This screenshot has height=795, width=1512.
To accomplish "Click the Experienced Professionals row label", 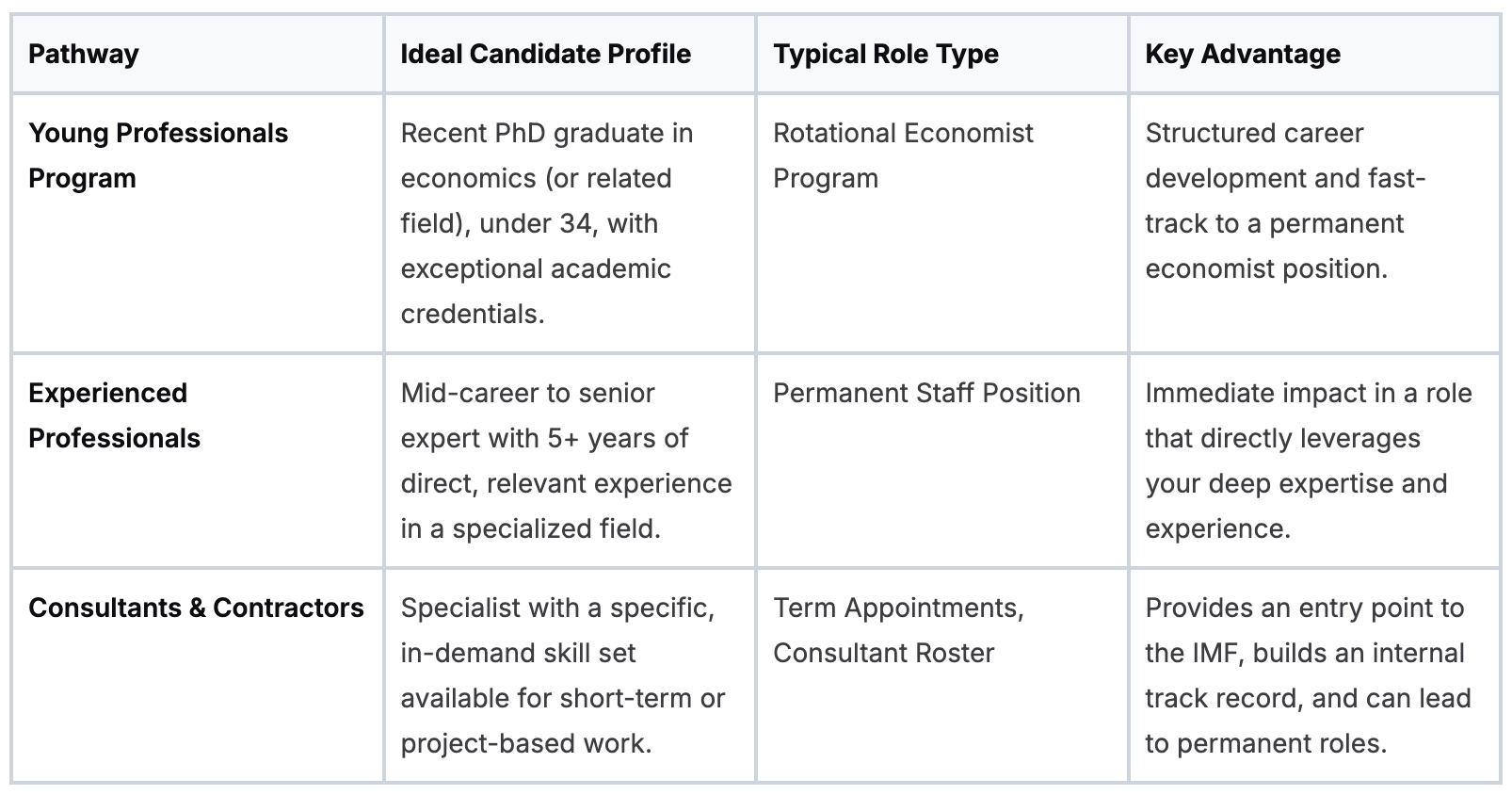I will (x=114, y=415).
